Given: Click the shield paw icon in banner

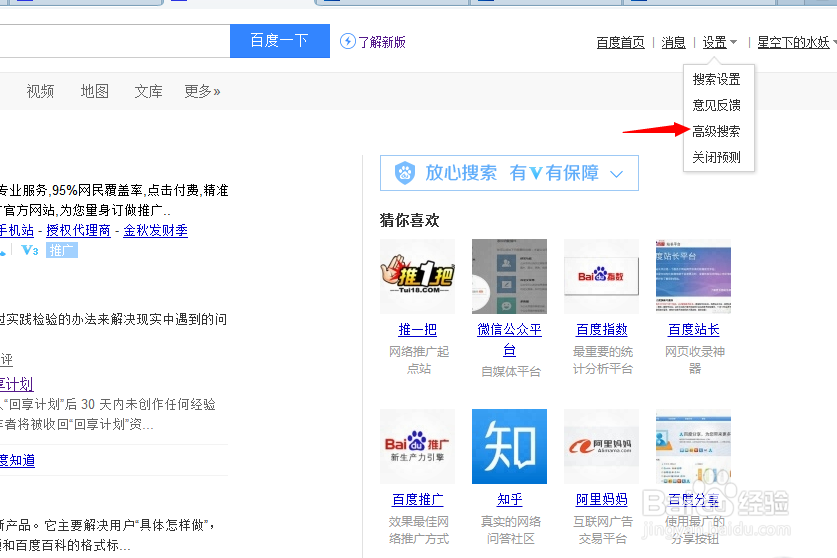Looking at the screenshot, I should point(405,173).
